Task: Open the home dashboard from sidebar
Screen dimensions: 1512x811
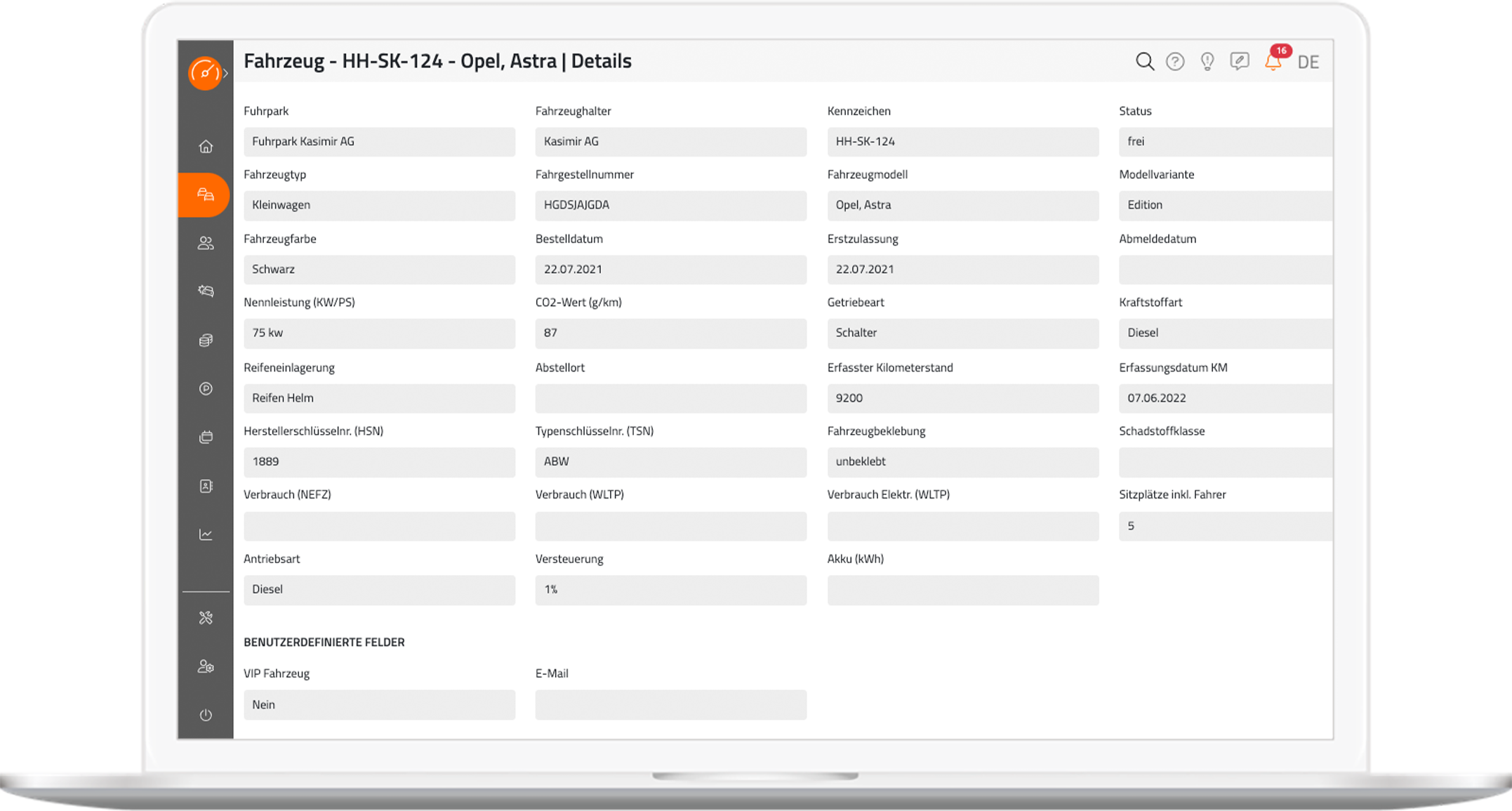Action: (206, 147)
